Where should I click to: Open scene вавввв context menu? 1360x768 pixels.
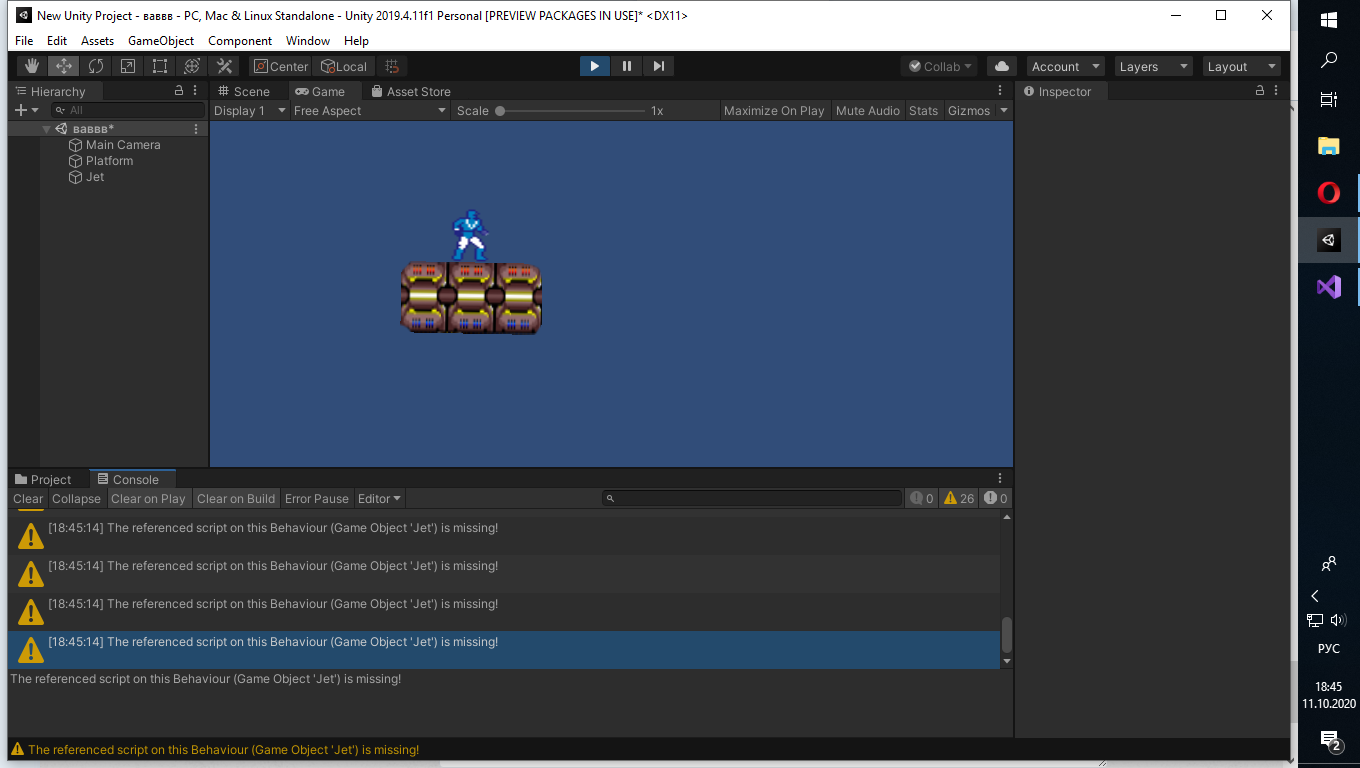tap(196, 129)
